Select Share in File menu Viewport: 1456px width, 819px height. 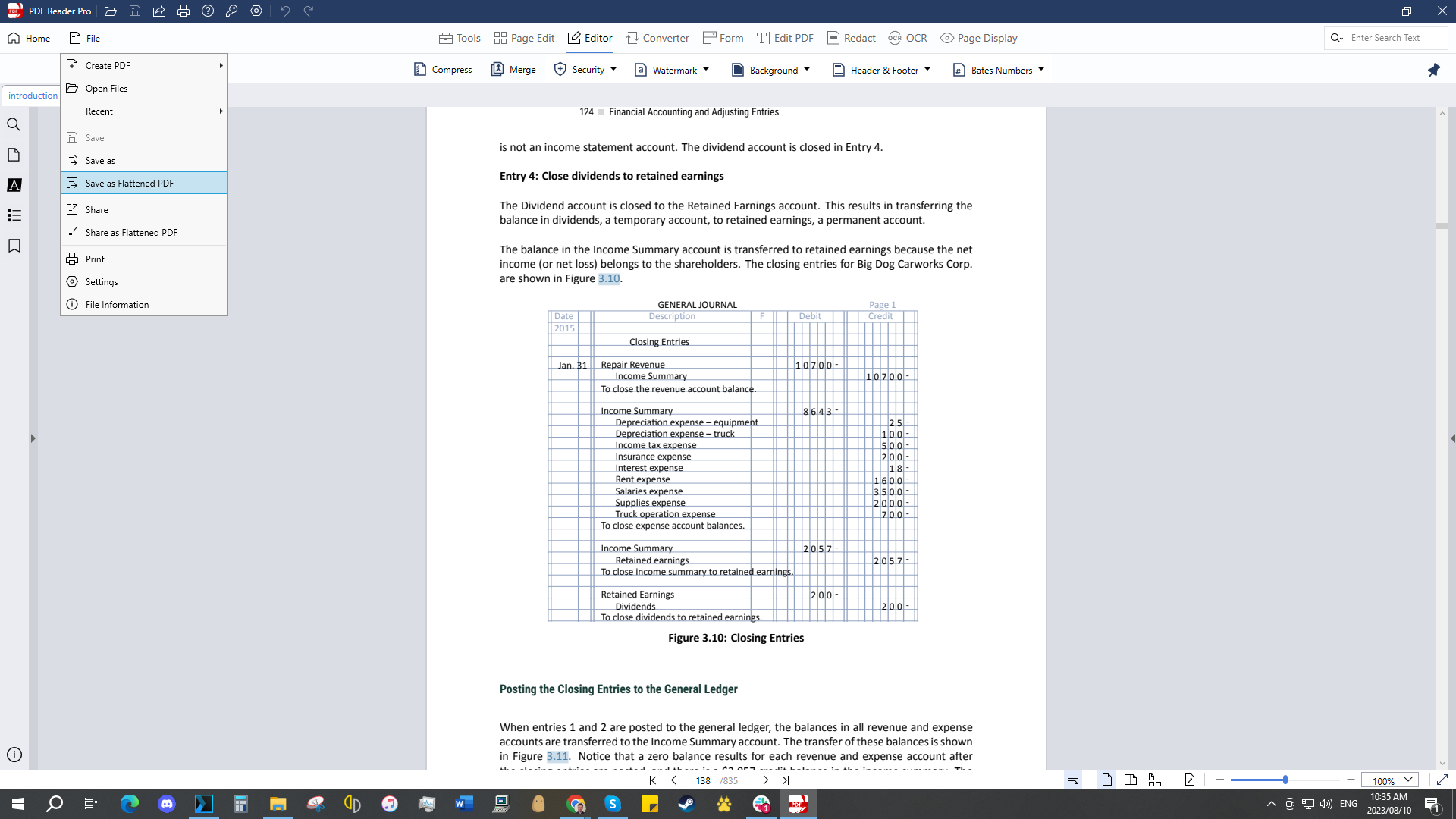144,209
